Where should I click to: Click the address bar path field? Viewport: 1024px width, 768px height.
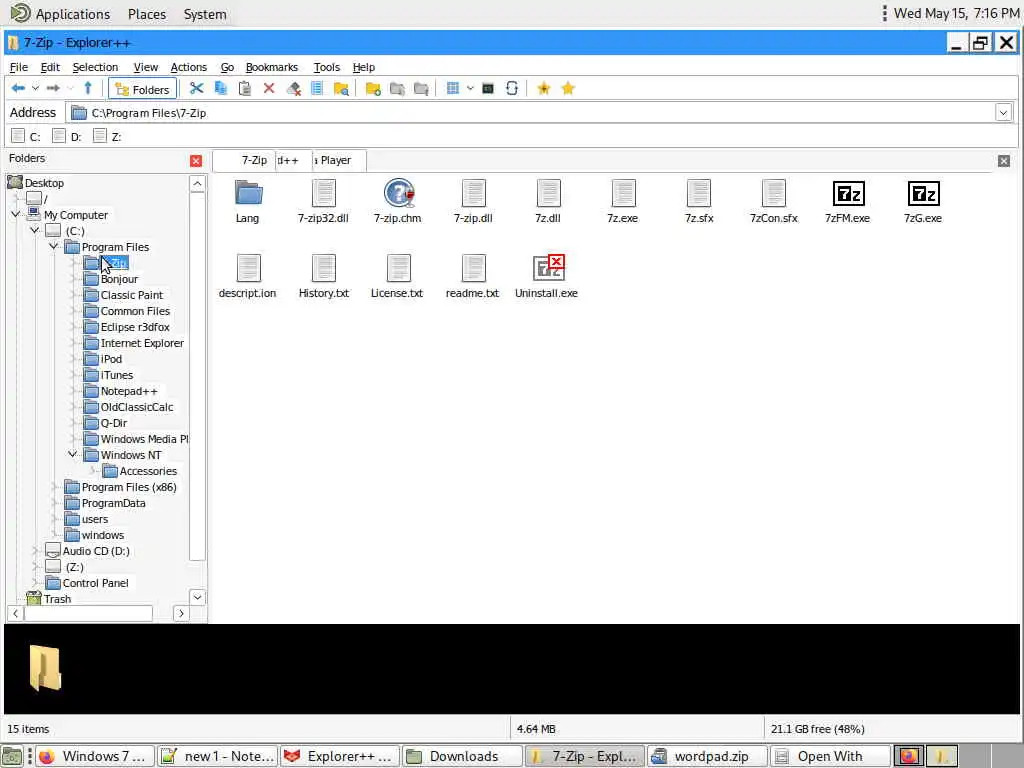coord(532,113)
